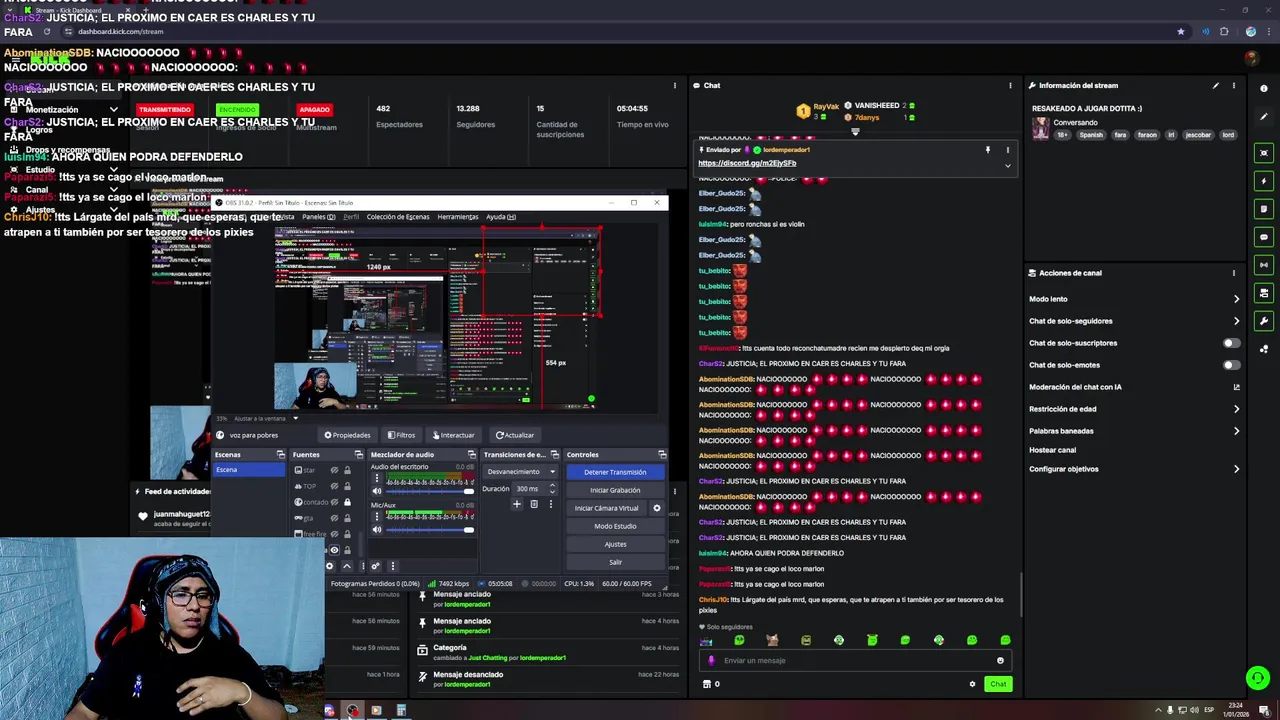Open chat settings gear icon
The height and width of the screenshot is (720, 1280).
point(972,684)
